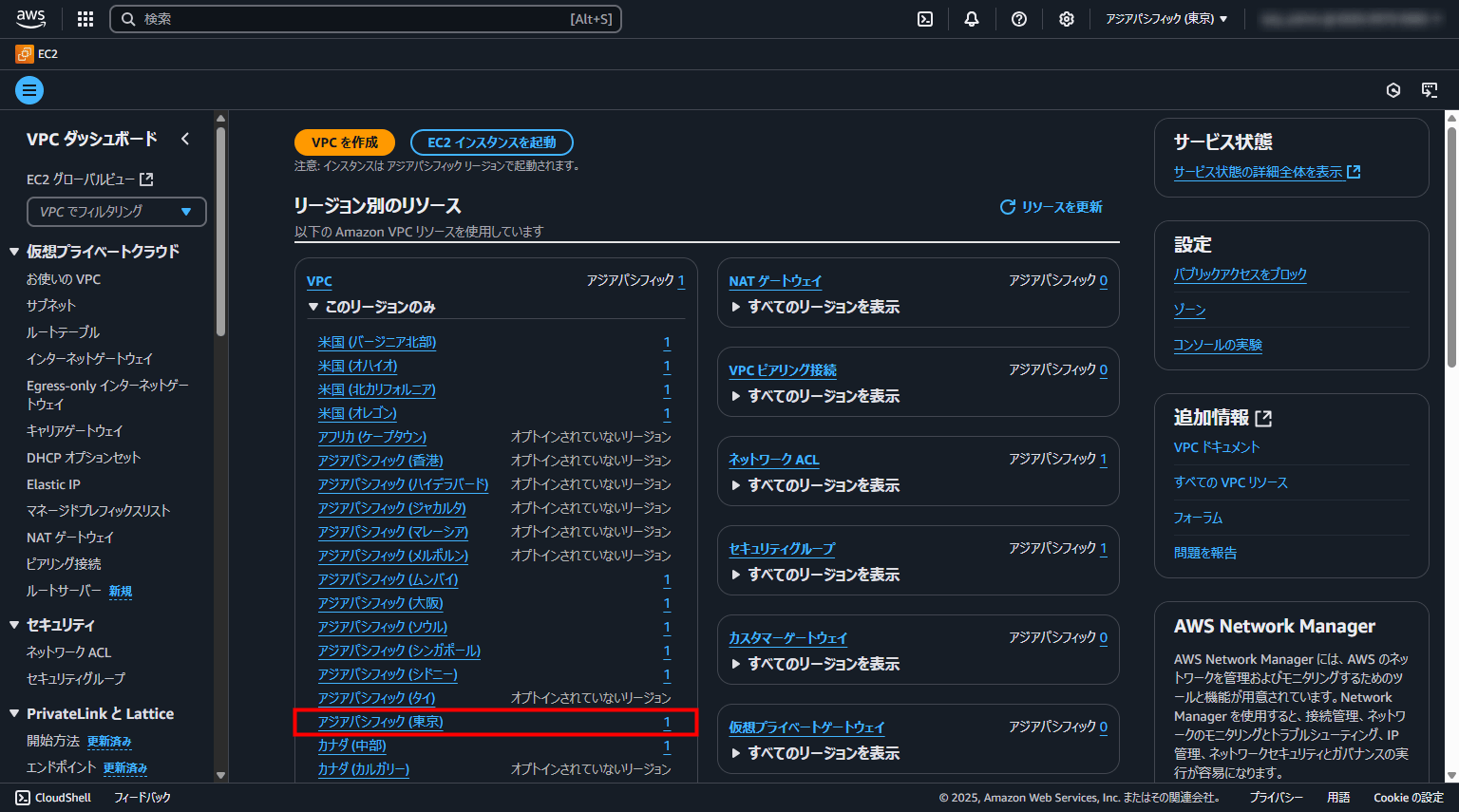Image resolution: width=1459 pixels, height=812 pixels.
Task: Open the notifications bell
Action: click(x=971, y=19)
